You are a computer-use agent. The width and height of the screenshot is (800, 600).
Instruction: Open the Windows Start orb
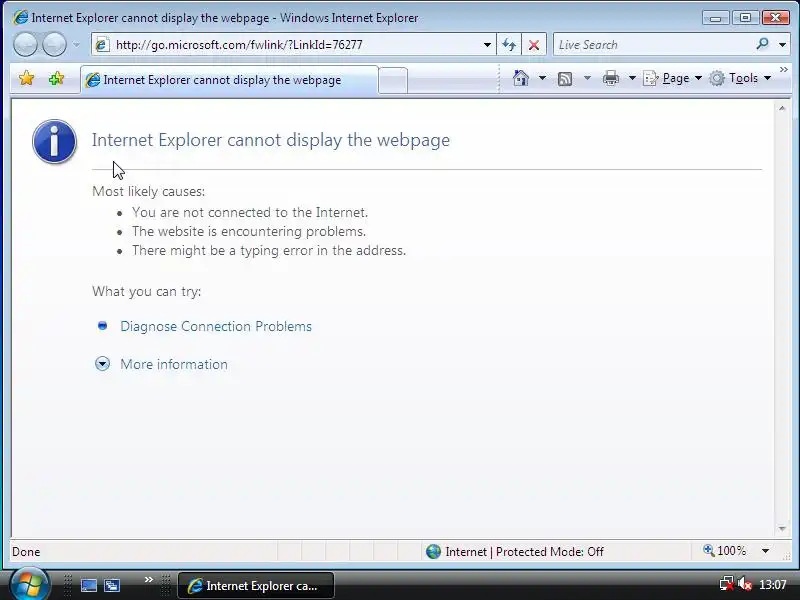point(29,584)
